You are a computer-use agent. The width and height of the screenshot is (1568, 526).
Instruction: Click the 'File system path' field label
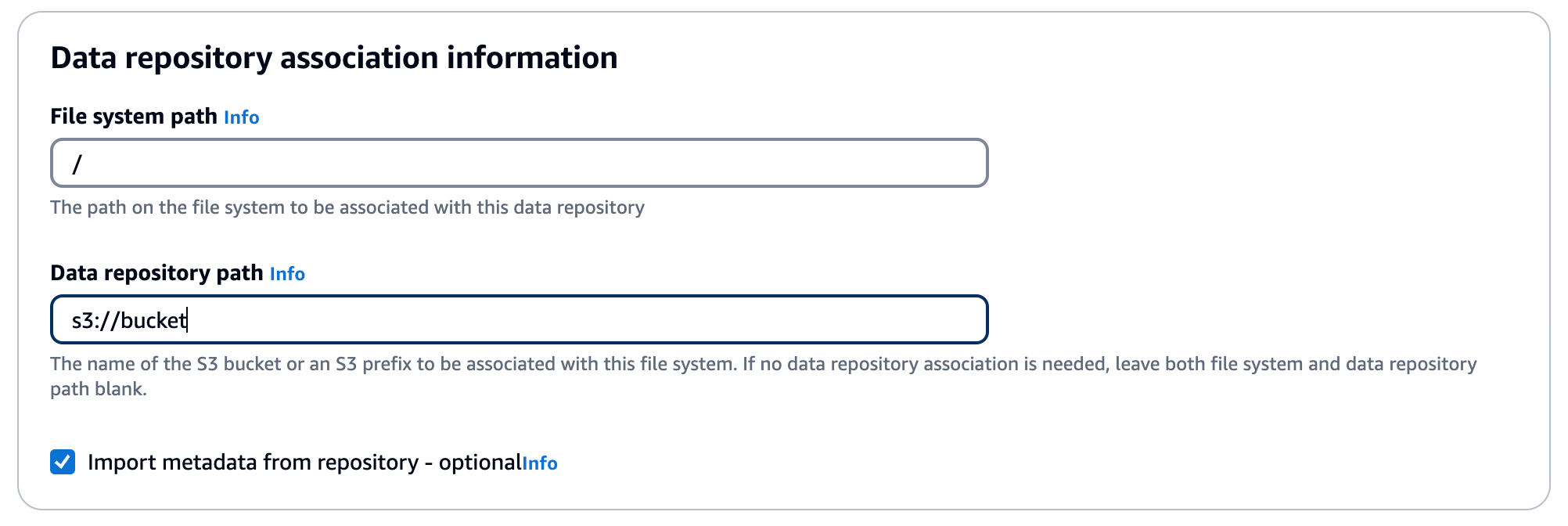[x=133, y=117]
